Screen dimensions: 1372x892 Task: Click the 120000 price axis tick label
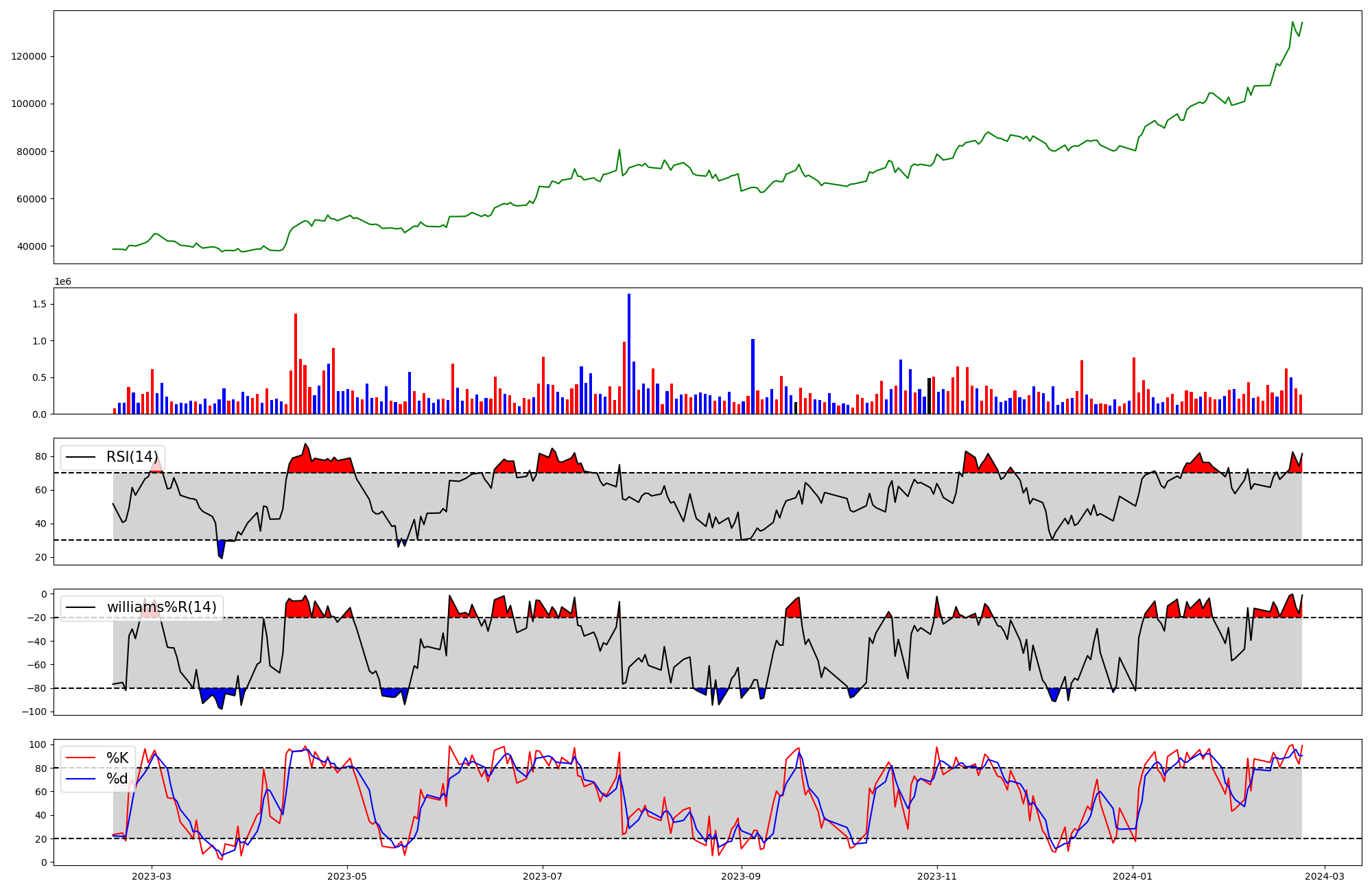[29, 56]
